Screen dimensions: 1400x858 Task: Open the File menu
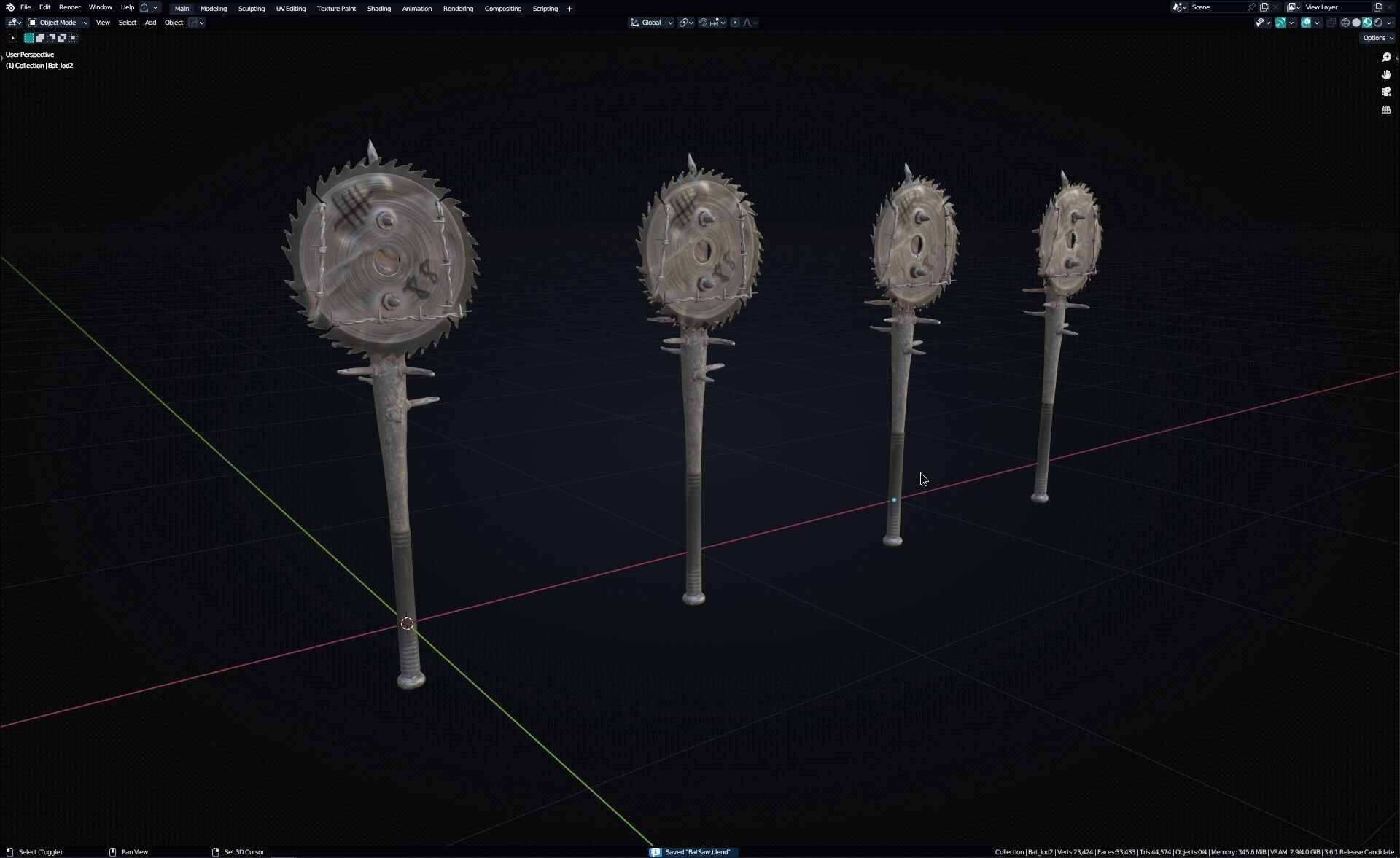(x=26, y=7)
